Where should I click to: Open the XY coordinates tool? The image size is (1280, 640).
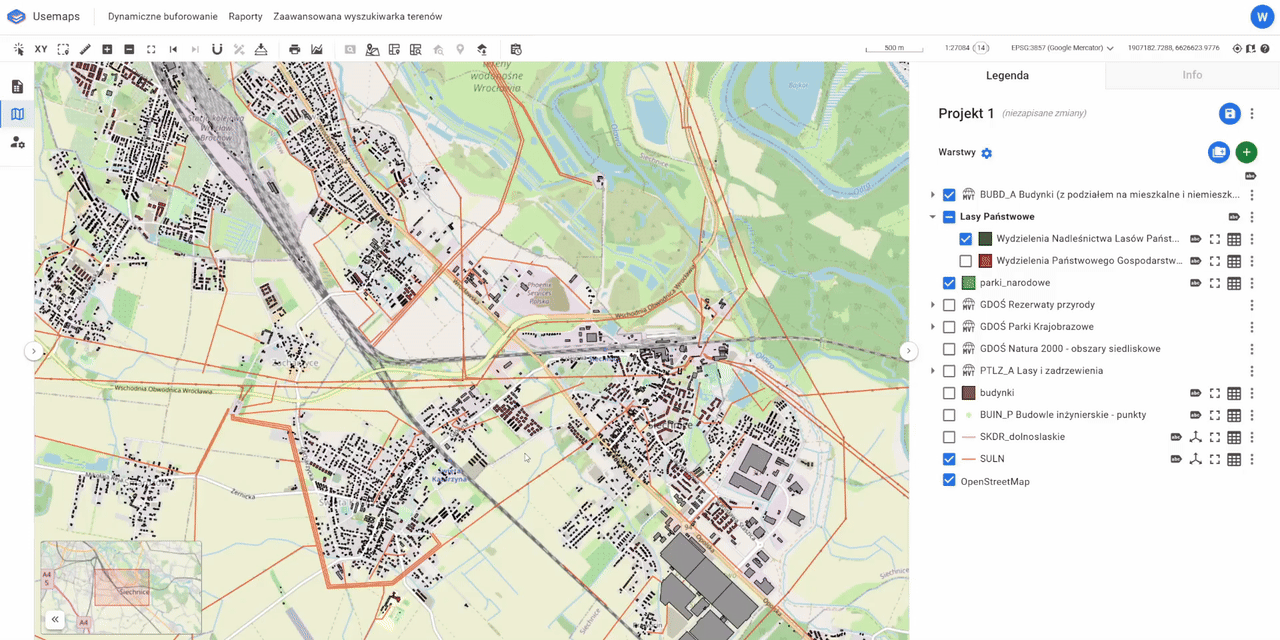click(x=41, y=49)
